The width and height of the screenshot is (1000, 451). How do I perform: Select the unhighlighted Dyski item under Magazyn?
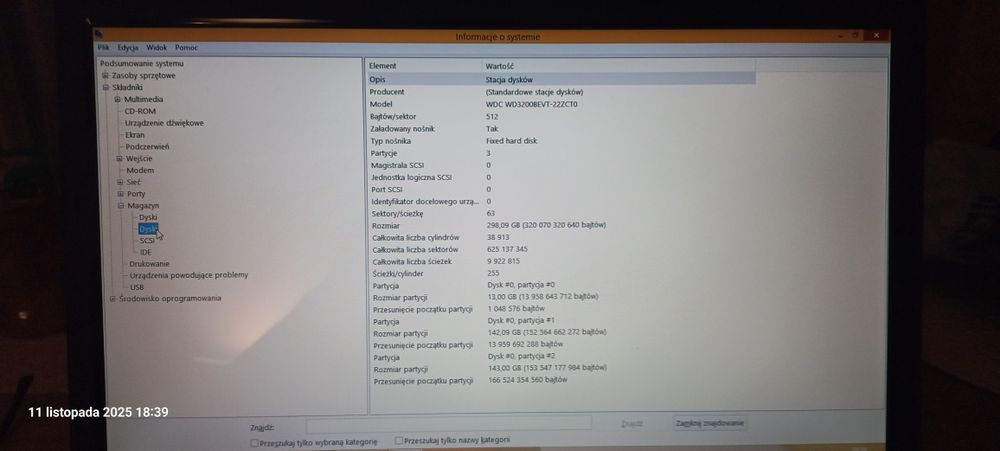click(x=148, y=218)
